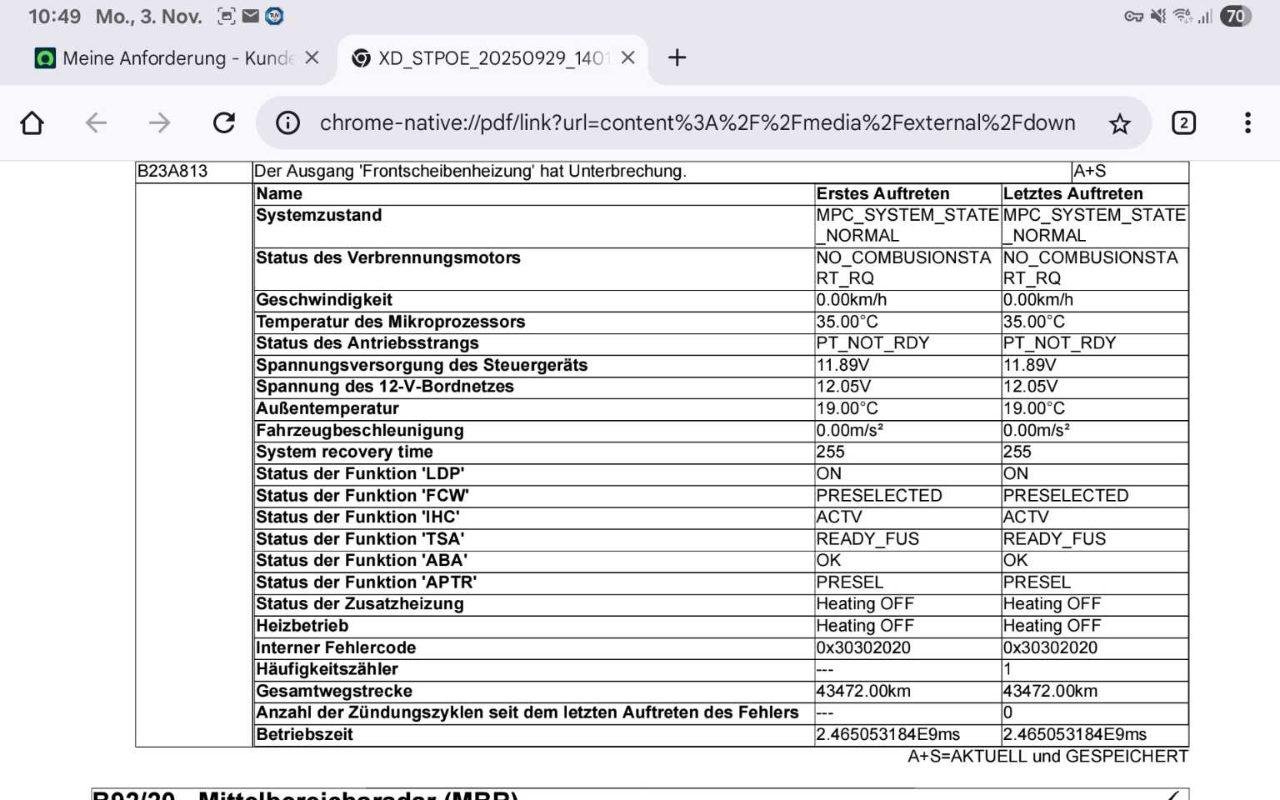Tap the battery indicator showing 70
This screenshot has width=1280, height=800.
click(1236, 16)
